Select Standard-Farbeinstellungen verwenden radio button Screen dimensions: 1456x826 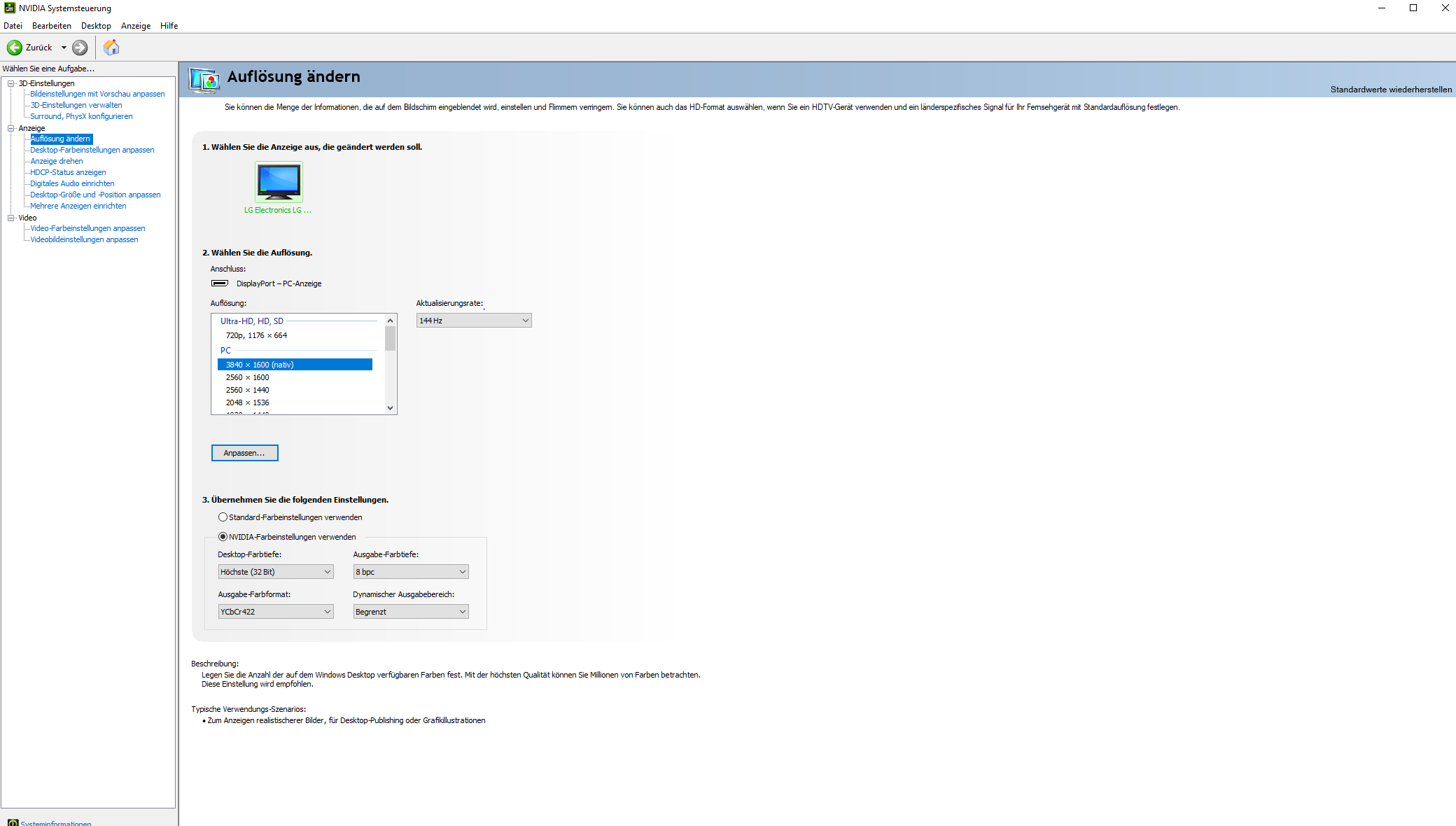coord(223,517)
